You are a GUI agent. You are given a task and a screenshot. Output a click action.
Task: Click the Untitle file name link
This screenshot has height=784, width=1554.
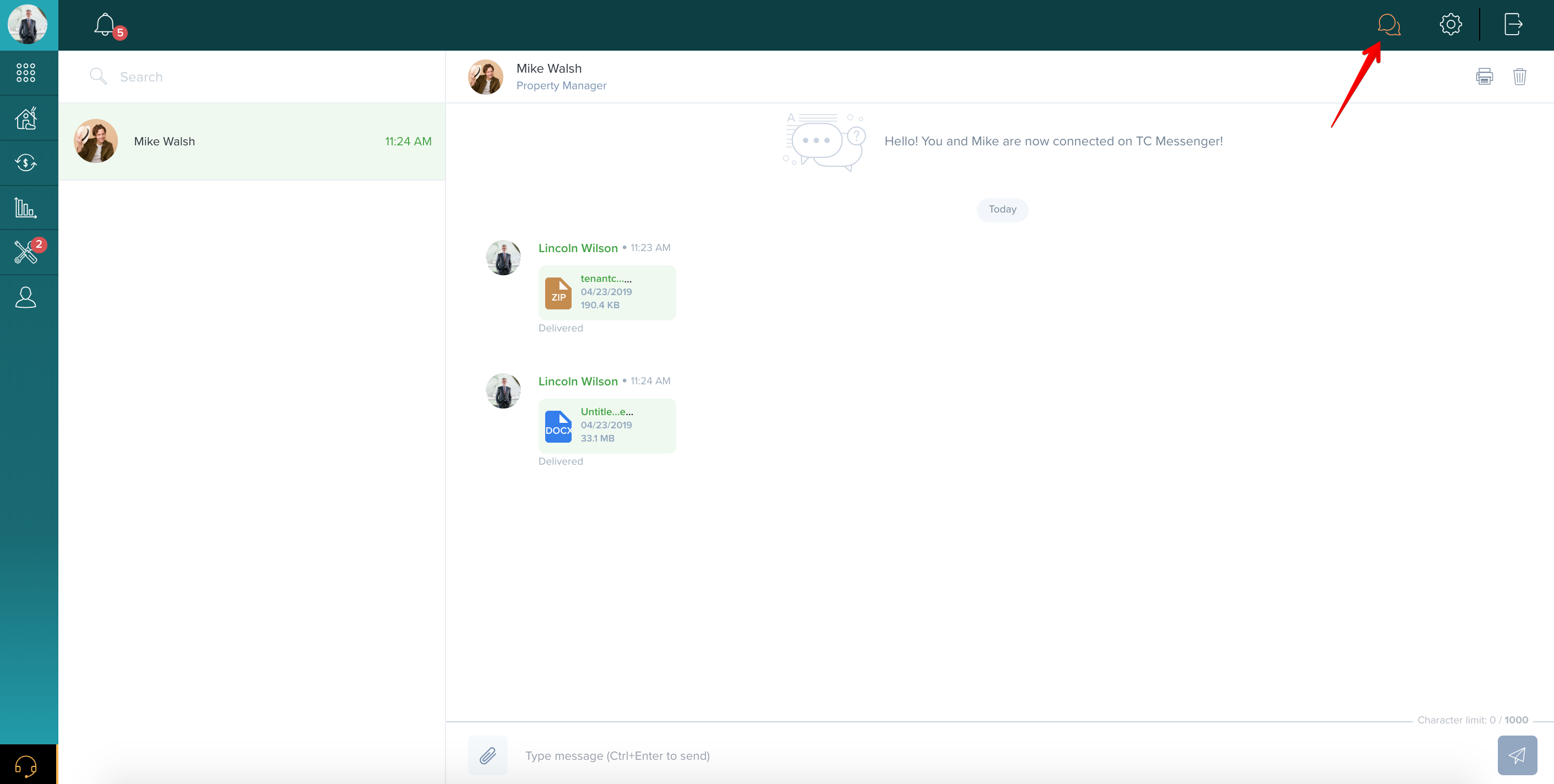pos(606,412)
